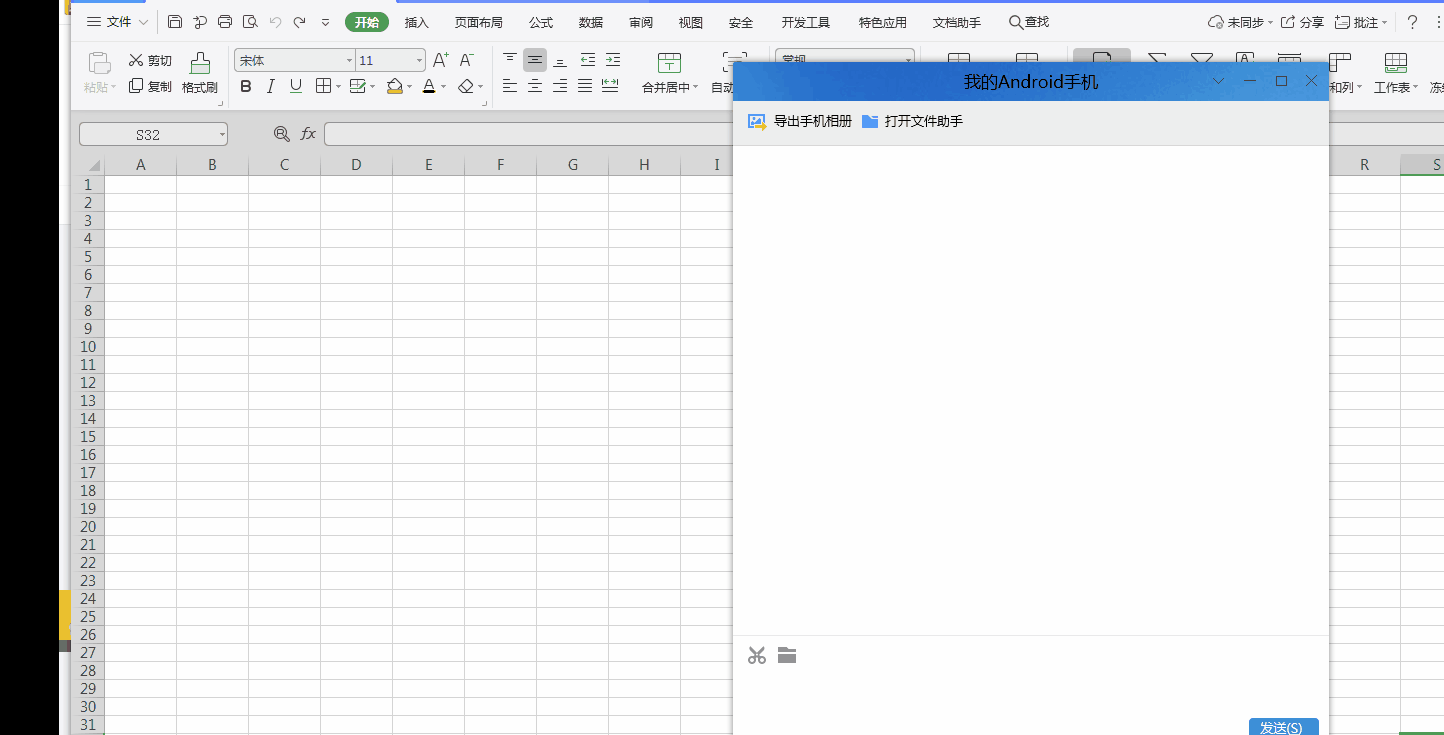Viewport: 1444px width, 735px height.
Task: Redo the last action
Action: pyautogui.click(x=300, y=22)
